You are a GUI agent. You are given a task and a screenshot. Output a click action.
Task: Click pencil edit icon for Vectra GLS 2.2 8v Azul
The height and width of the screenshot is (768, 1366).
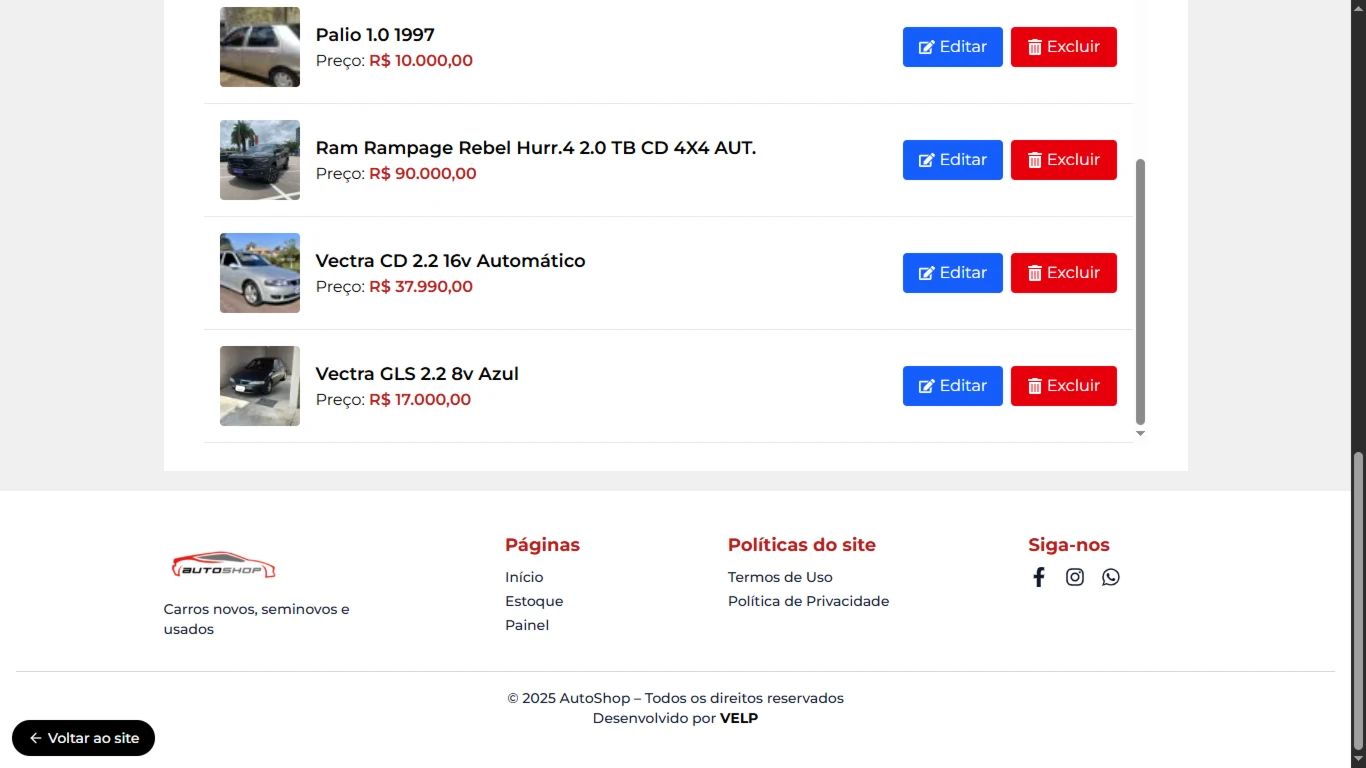[927, 386]
